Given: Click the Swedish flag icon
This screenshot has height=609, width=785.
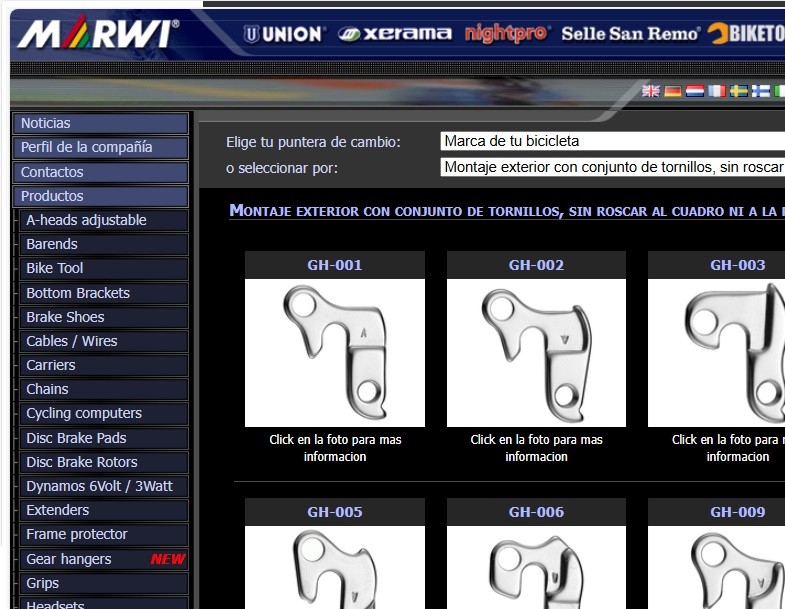Looking at the screenshot, I should 739,91.
